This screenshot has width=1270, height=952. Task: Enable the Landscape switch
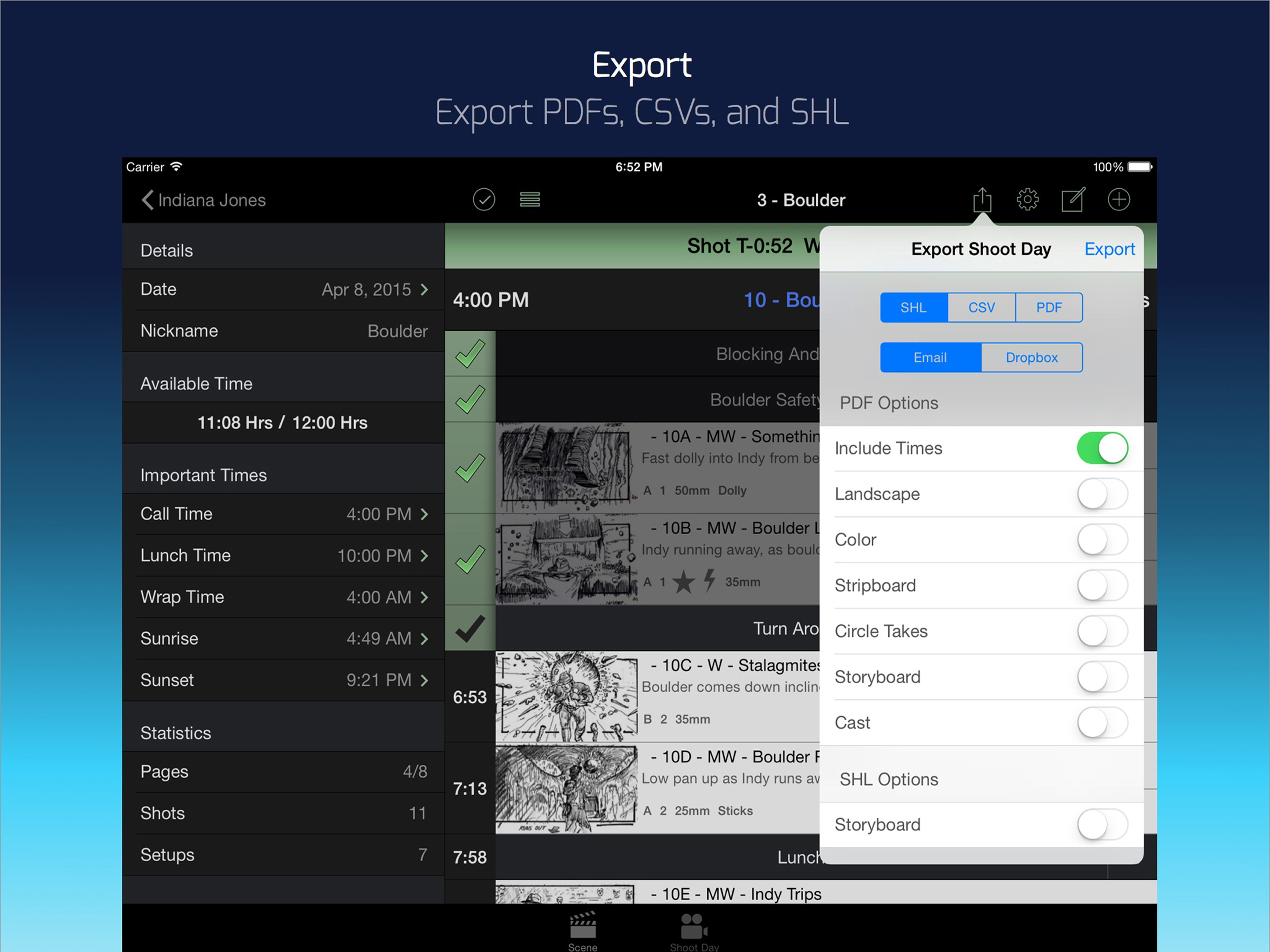click(x=1102, y=495)
